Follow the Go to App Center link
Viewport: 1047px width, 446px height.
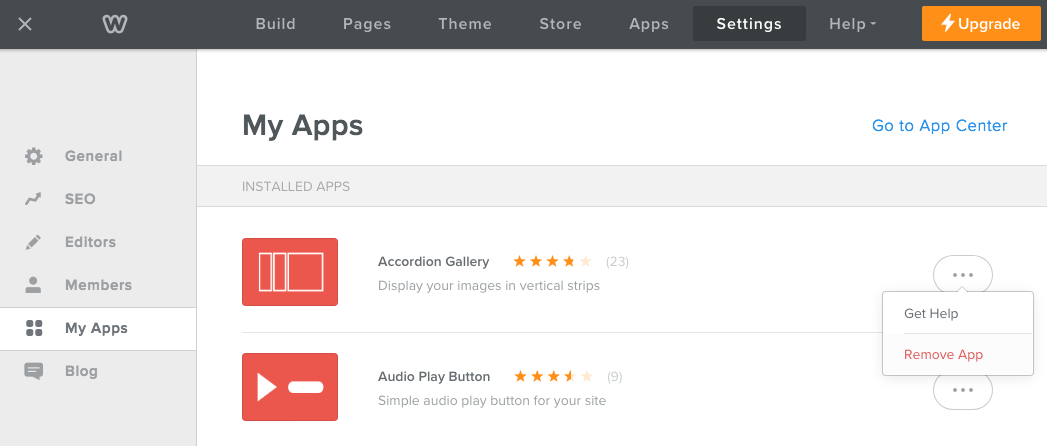coord(939,126)
